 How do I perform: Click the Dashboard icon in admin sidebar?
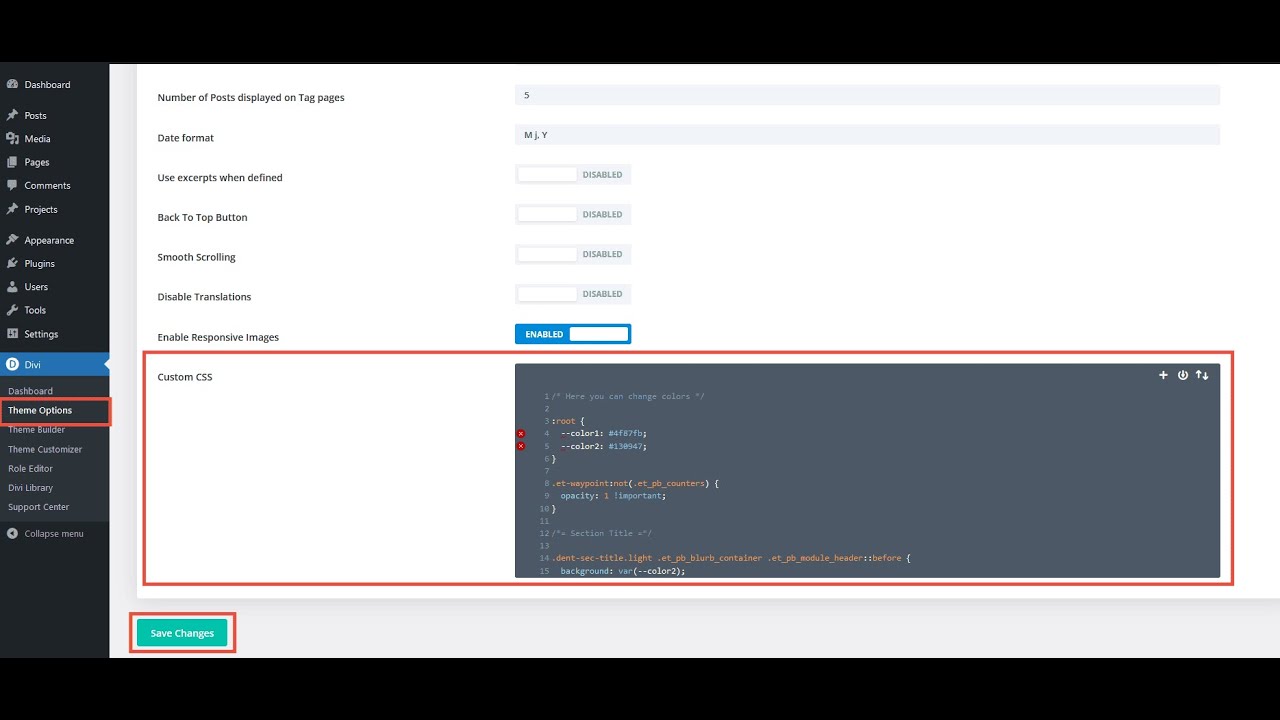(12, 85)
